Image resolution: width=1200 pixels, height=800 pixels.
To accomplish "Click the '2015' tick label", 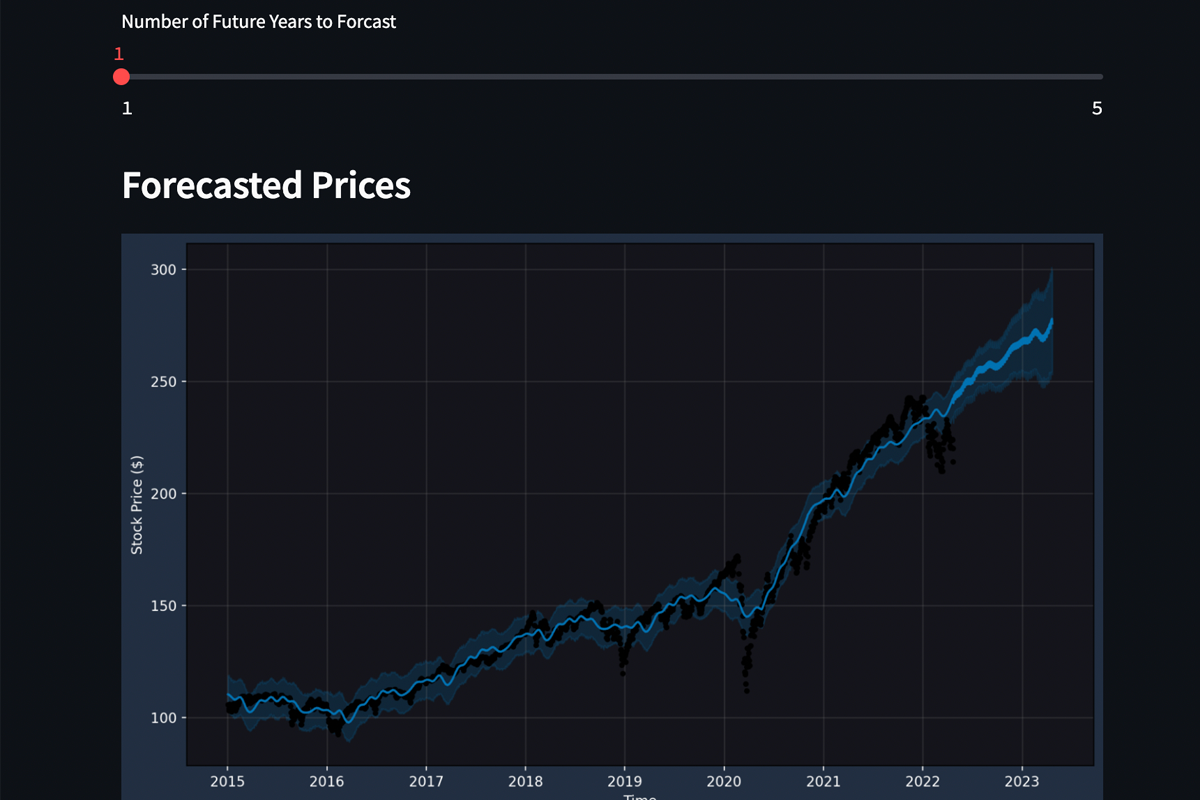I will [228, 781].
